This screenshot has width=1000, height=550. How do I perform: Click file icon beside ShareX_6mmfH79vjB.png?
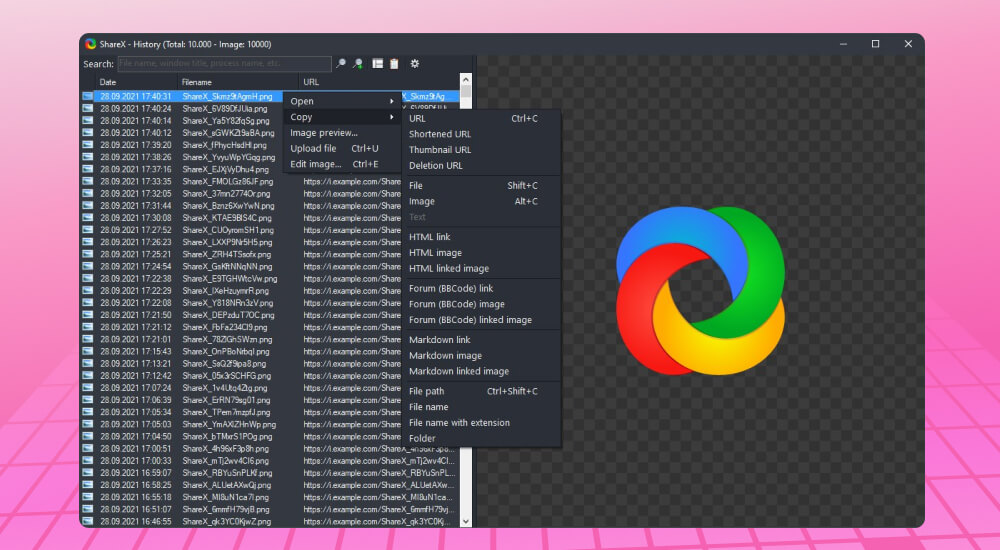(87, 509)
